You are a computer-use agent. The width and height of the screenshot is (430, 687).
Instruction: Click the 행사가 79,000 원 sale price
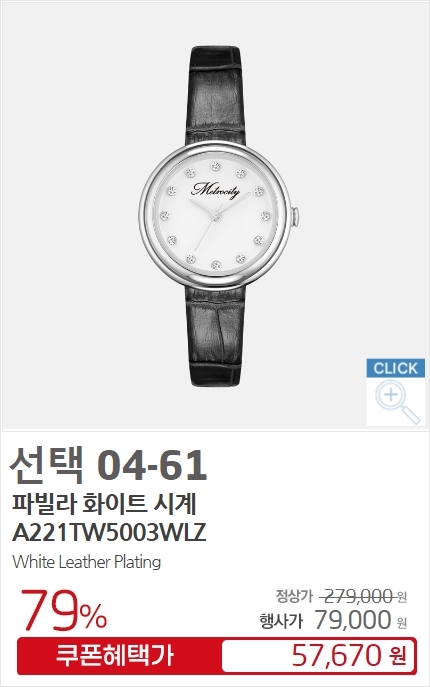click(x=333, y=620)
